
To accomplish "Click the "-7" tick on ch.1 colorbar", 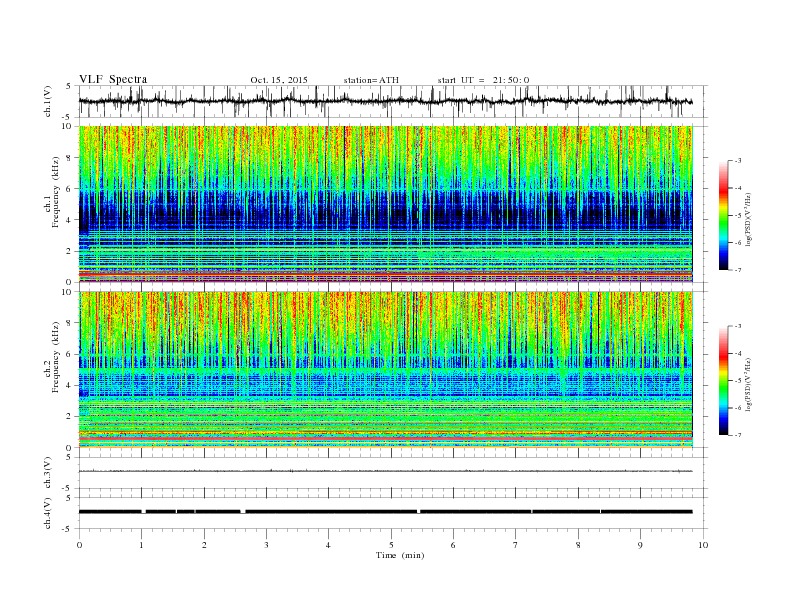I will (737, 270).
